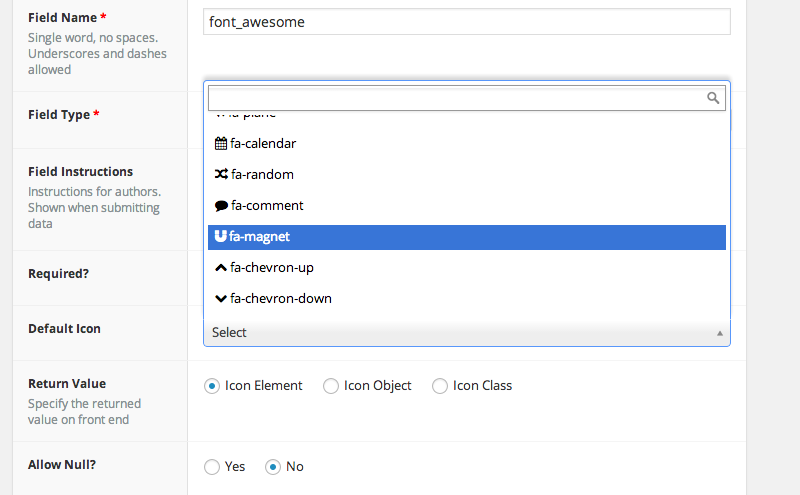This screenshot has height=495, width=800.
Task: Set Allow Null to Yes
Action: 212,467
